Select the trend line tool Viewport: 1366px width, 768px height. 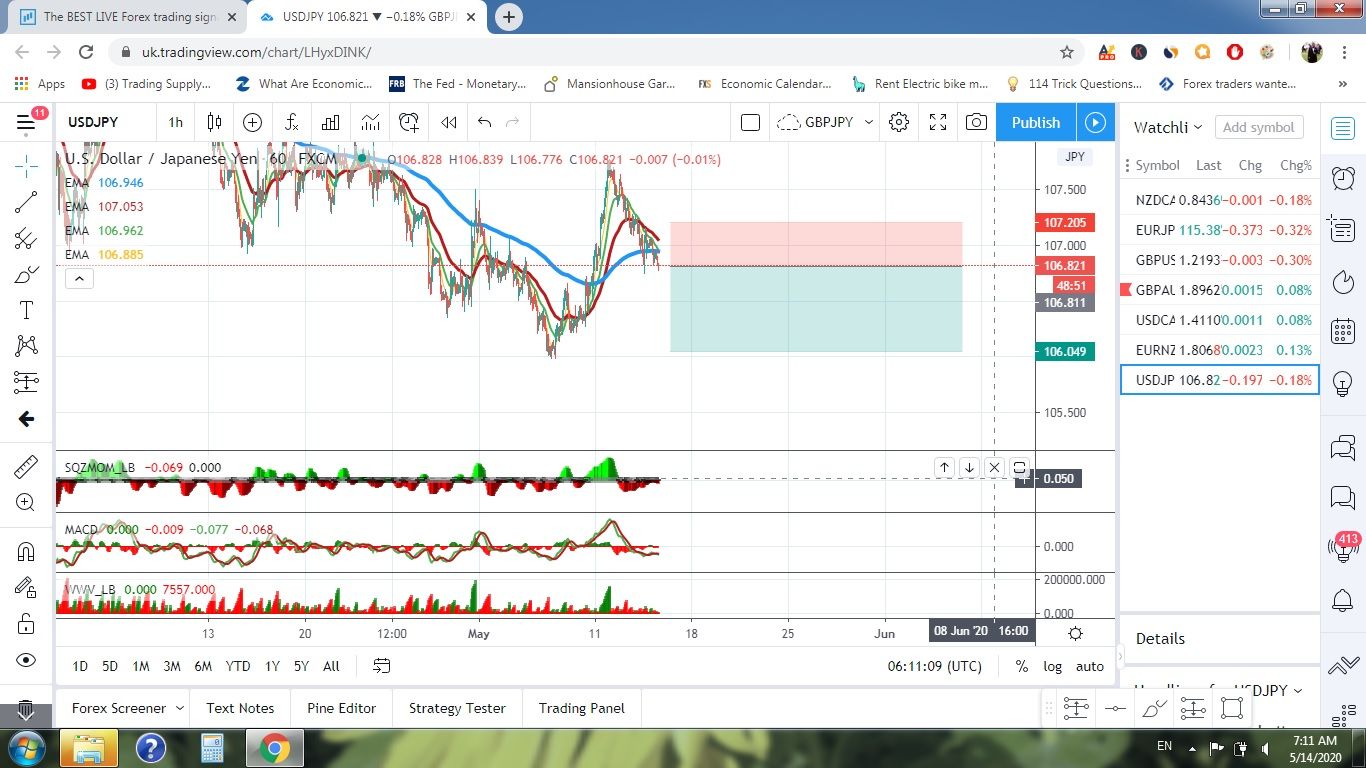pyautogui.click(x=26, y=202)
